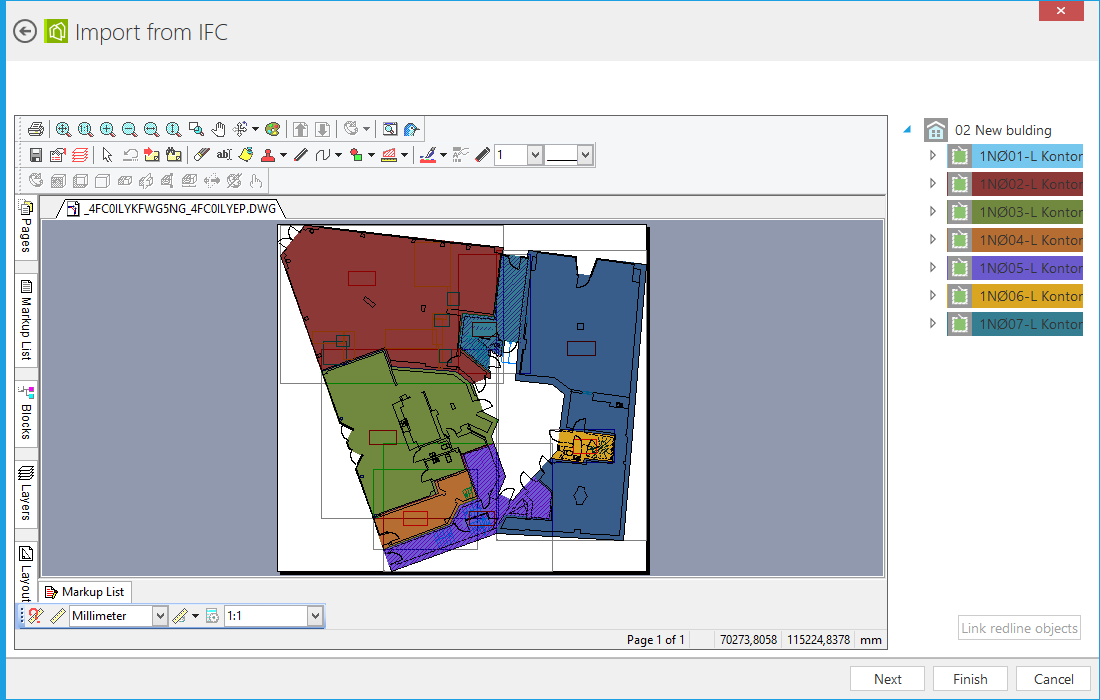The width and height of the screenshot is (1100, 700).
Task: Click the pencil icon beside line width
Action: coord(483,155)
